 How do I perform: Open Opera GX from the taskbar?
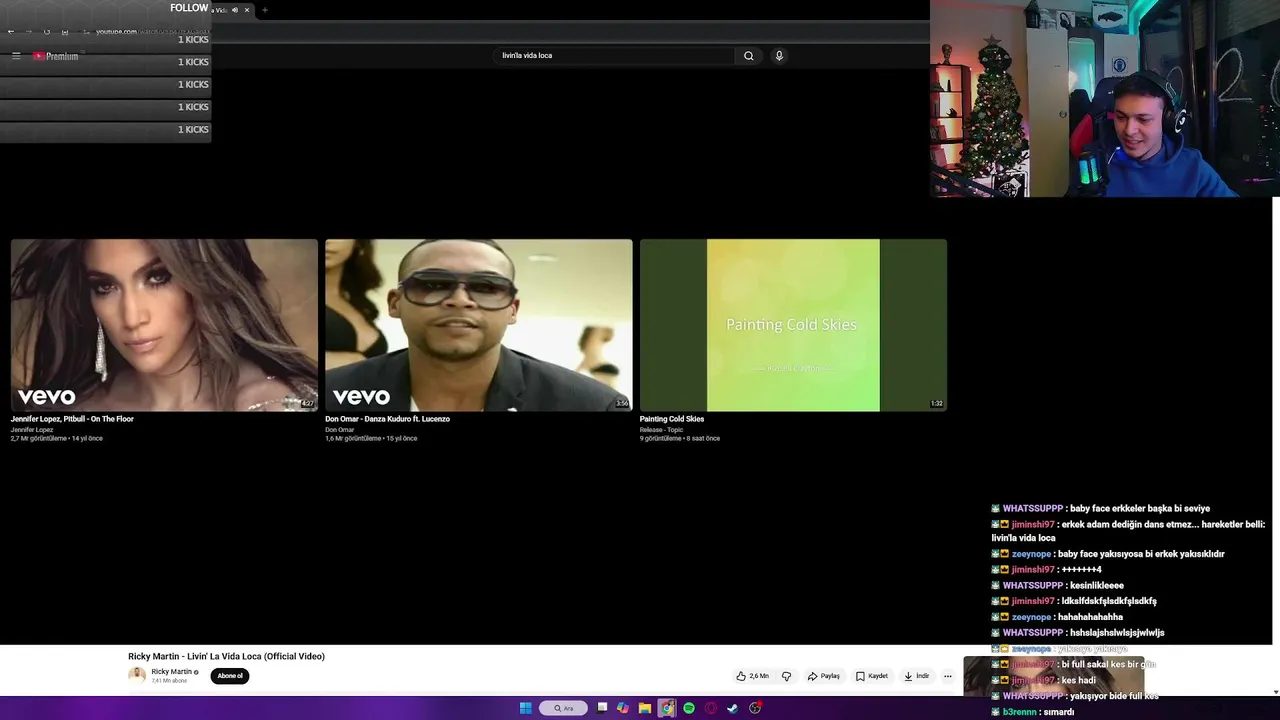[711, 708]
